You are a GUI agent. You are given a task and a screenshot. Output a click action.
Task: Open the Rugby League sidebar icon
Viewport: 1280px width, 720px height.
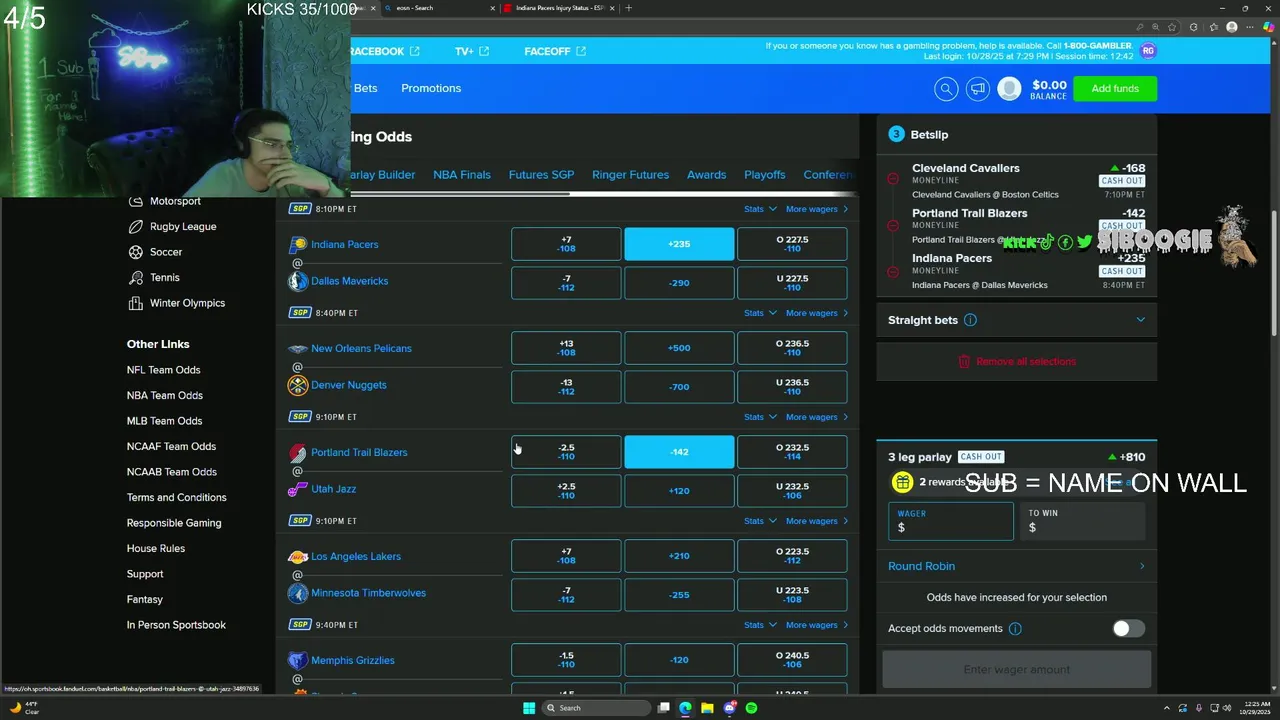(x=136, y=227)
